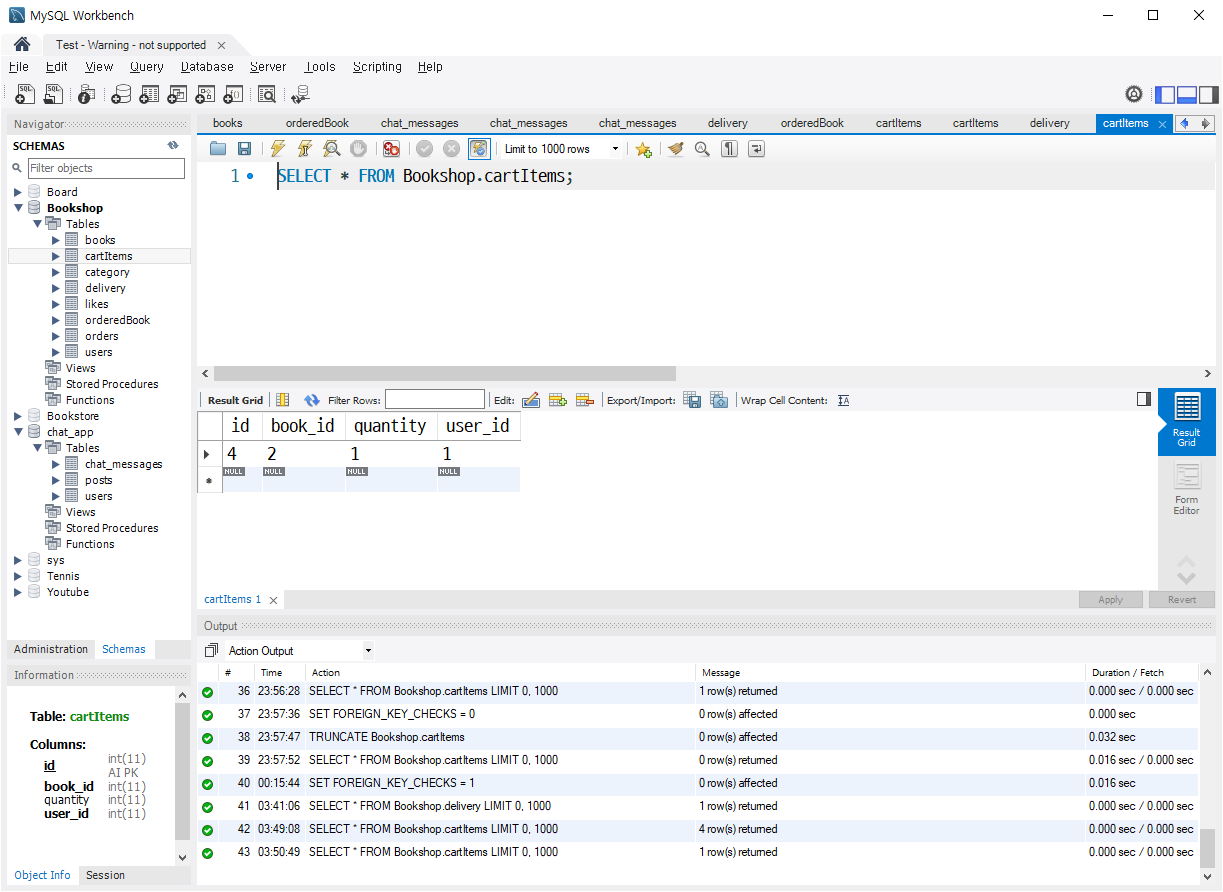Add the query to favorite snippets
Image resolution: width=1223 pixels, height=892 pixels.
click(x=643, y=149)
